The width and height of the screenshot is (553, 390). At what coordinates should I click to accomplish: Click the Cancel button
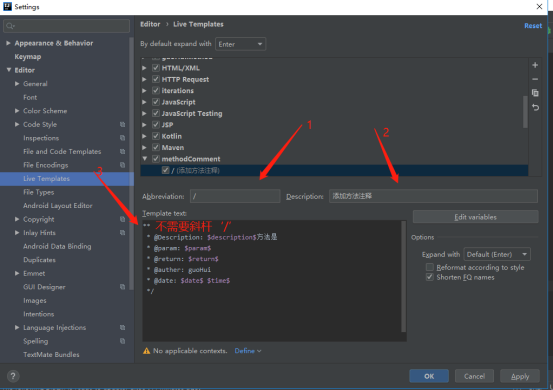(x=474, y=376)
